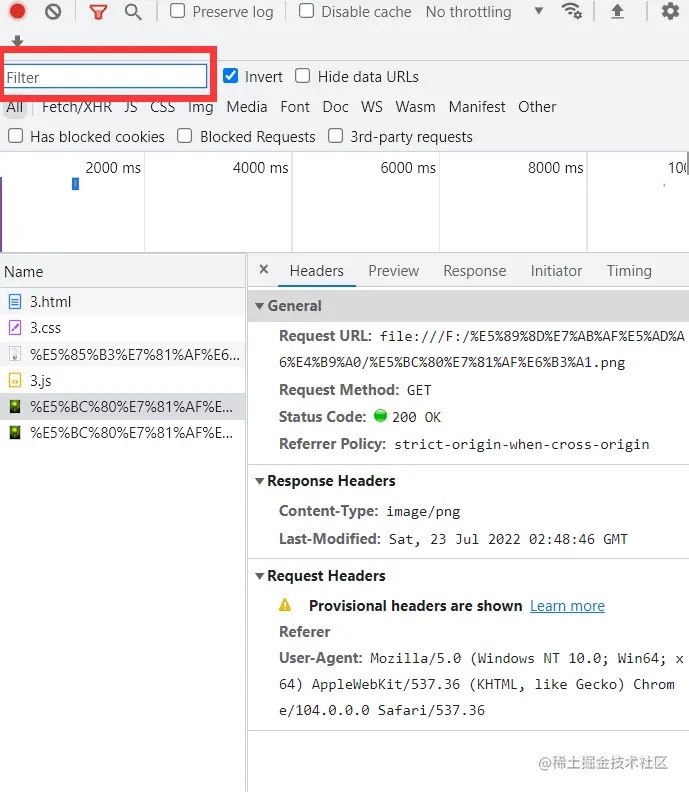Click the Request URL value
Image resolution: width=689 pixels, height=792 pixels.
coord(481,349)
